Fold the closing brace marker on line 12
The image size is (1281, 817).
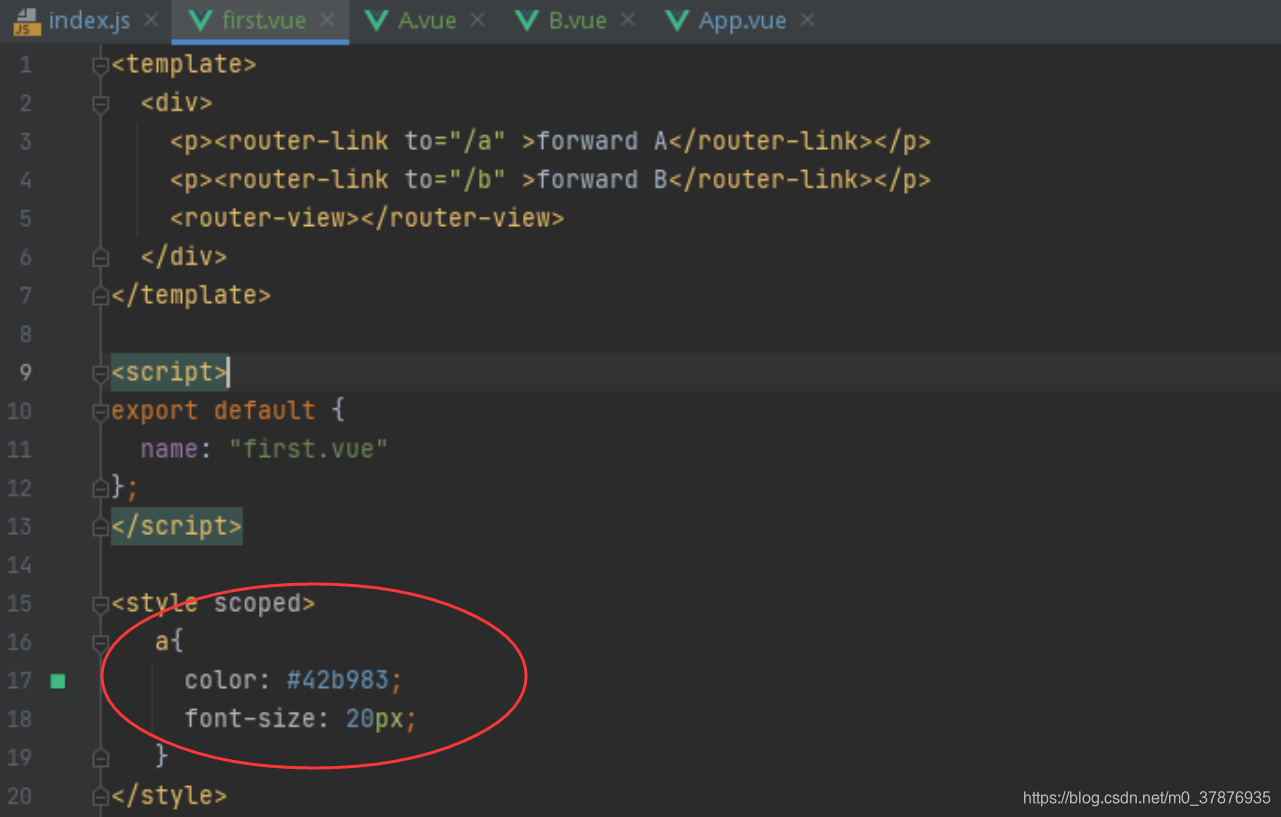(x=100, y=488)
